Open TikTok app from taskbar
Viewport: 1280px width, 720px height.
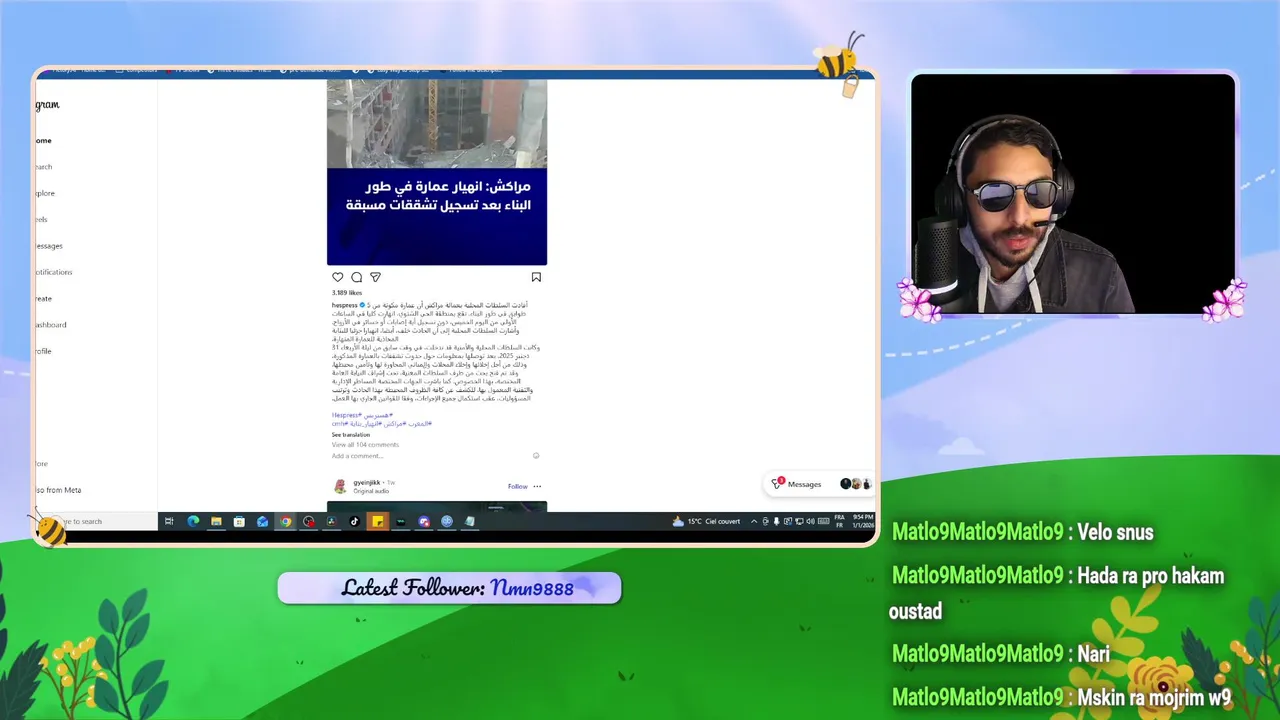pos(354,521)
